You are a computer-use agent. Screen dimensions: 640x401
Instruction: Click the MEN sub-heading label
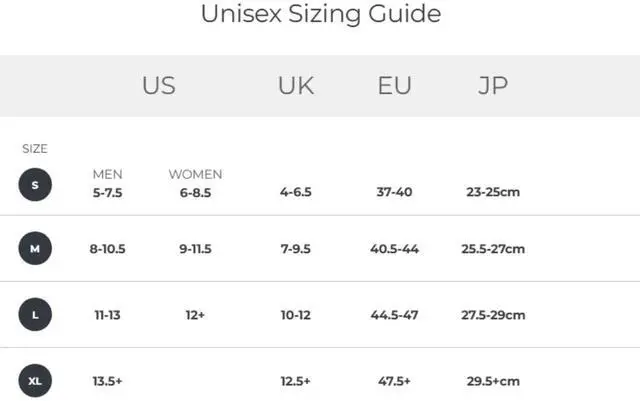[107, 174]
